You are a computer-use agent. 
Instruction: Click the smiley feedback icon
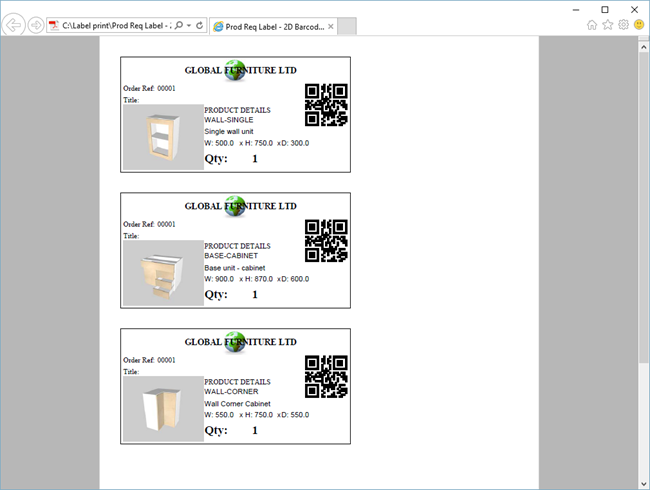[x=638, y=24]
